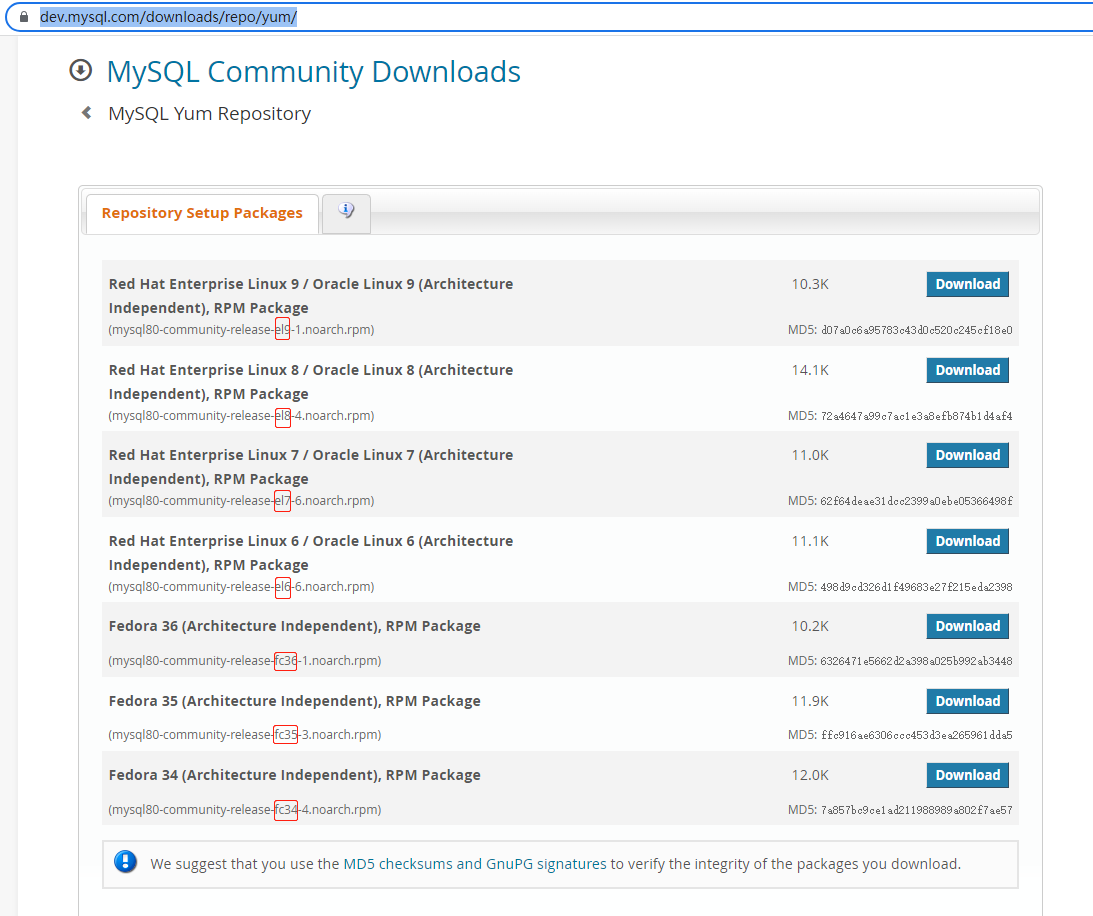Click the fc36-1.noarch.rpm file name text
The width and height of the screenshot is (1093, 916).
point(245,660)
